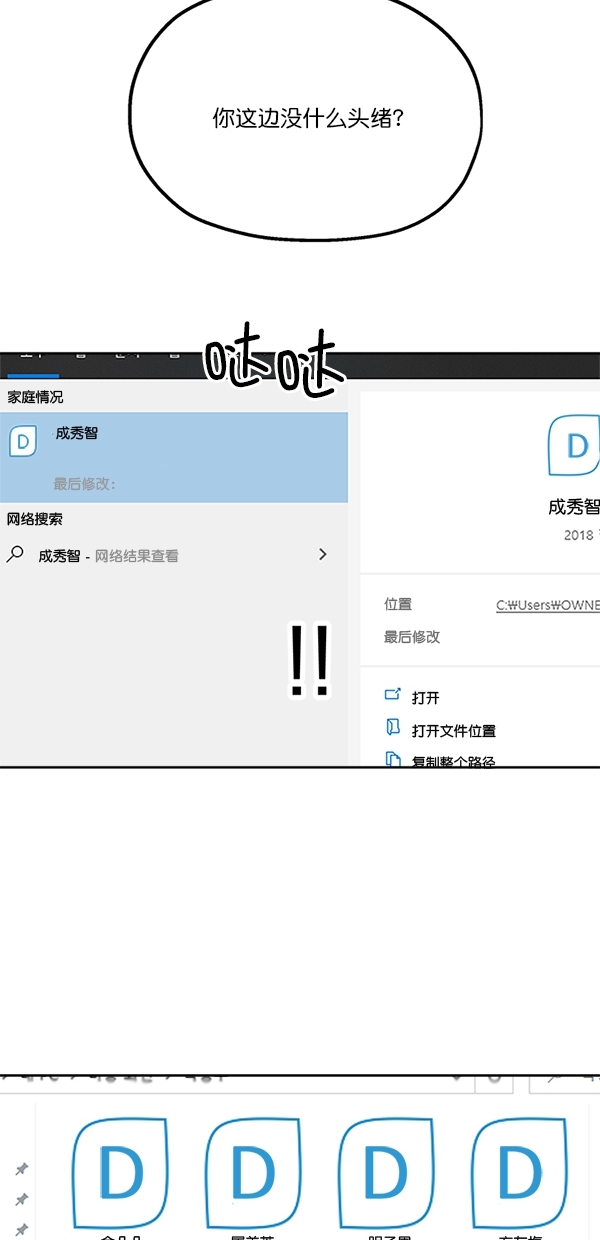Choose 复制整个路径 action text
This screenshot has width=600, height=1240.
click(454, 760)
